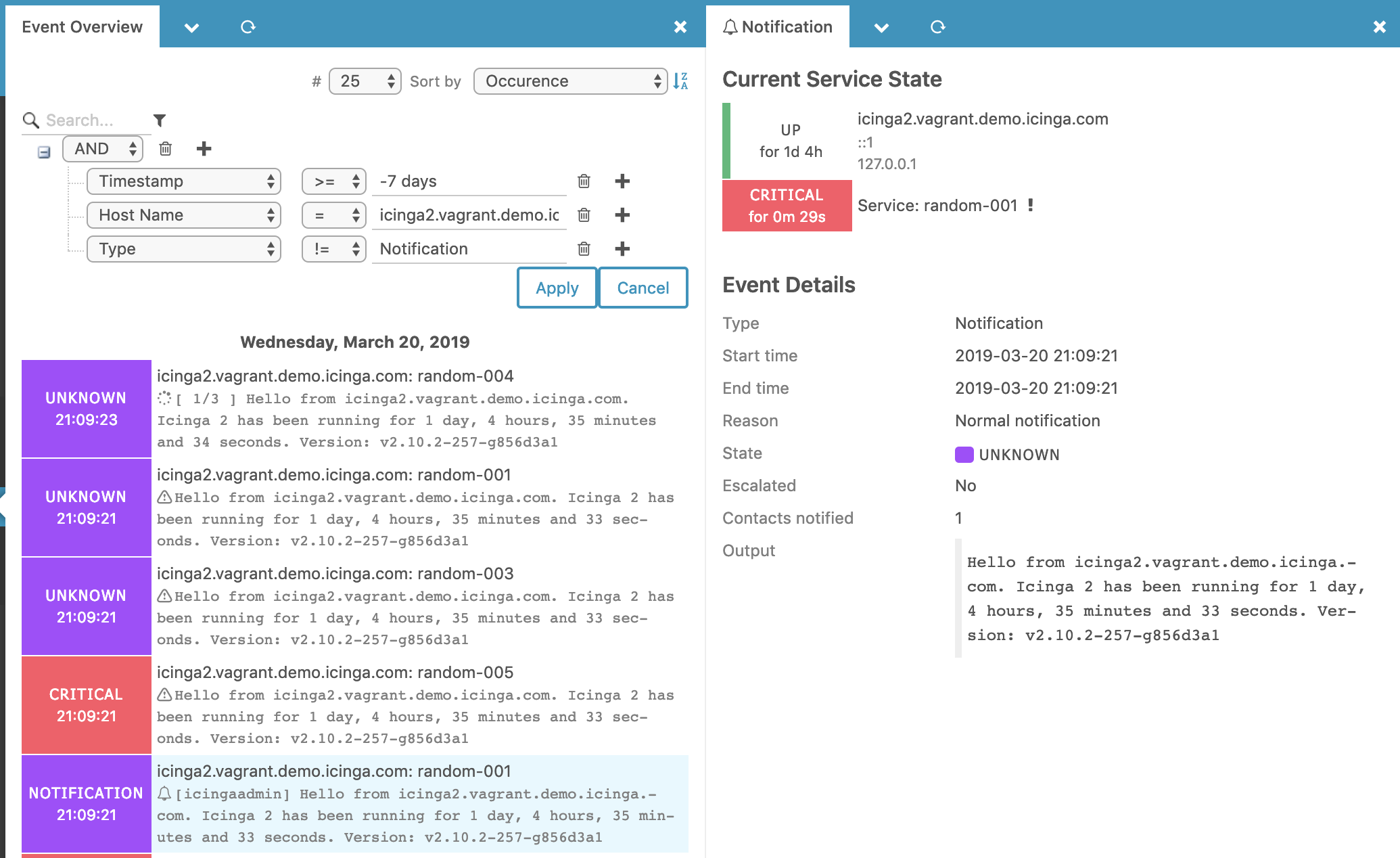Refresh the Event Overview panel
The width and height of the screenshot is (1400, 858).
pos(248,26)
